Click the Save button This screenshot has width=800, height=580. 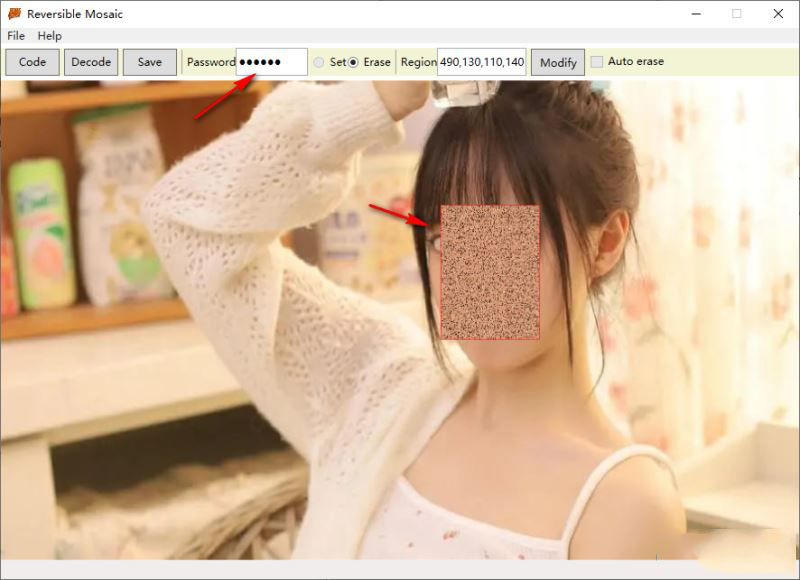pyautogui.click(x=150, y=62)
